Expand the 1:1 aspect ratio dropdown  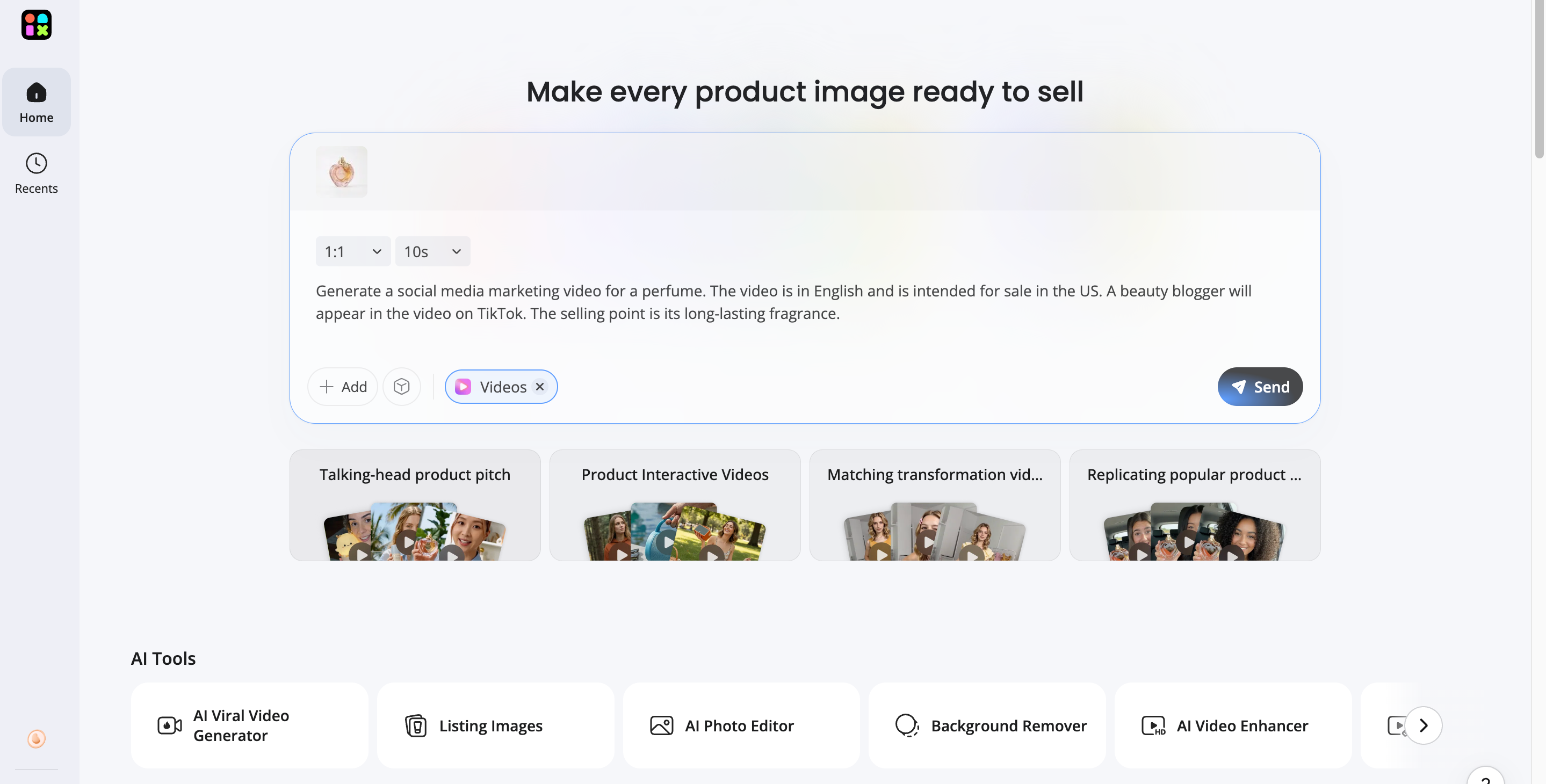click(x=353, y=251)
